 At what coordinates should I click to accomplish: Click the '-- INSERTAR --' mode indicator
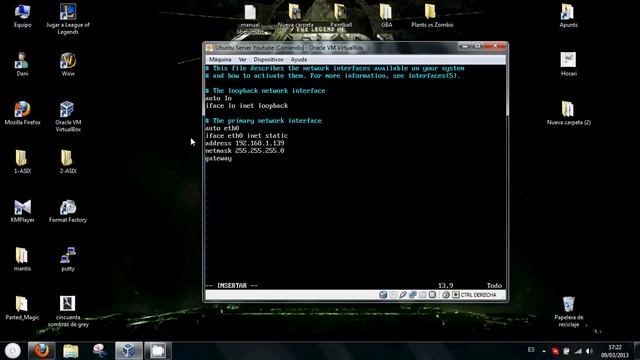click(x=232, y=286)
